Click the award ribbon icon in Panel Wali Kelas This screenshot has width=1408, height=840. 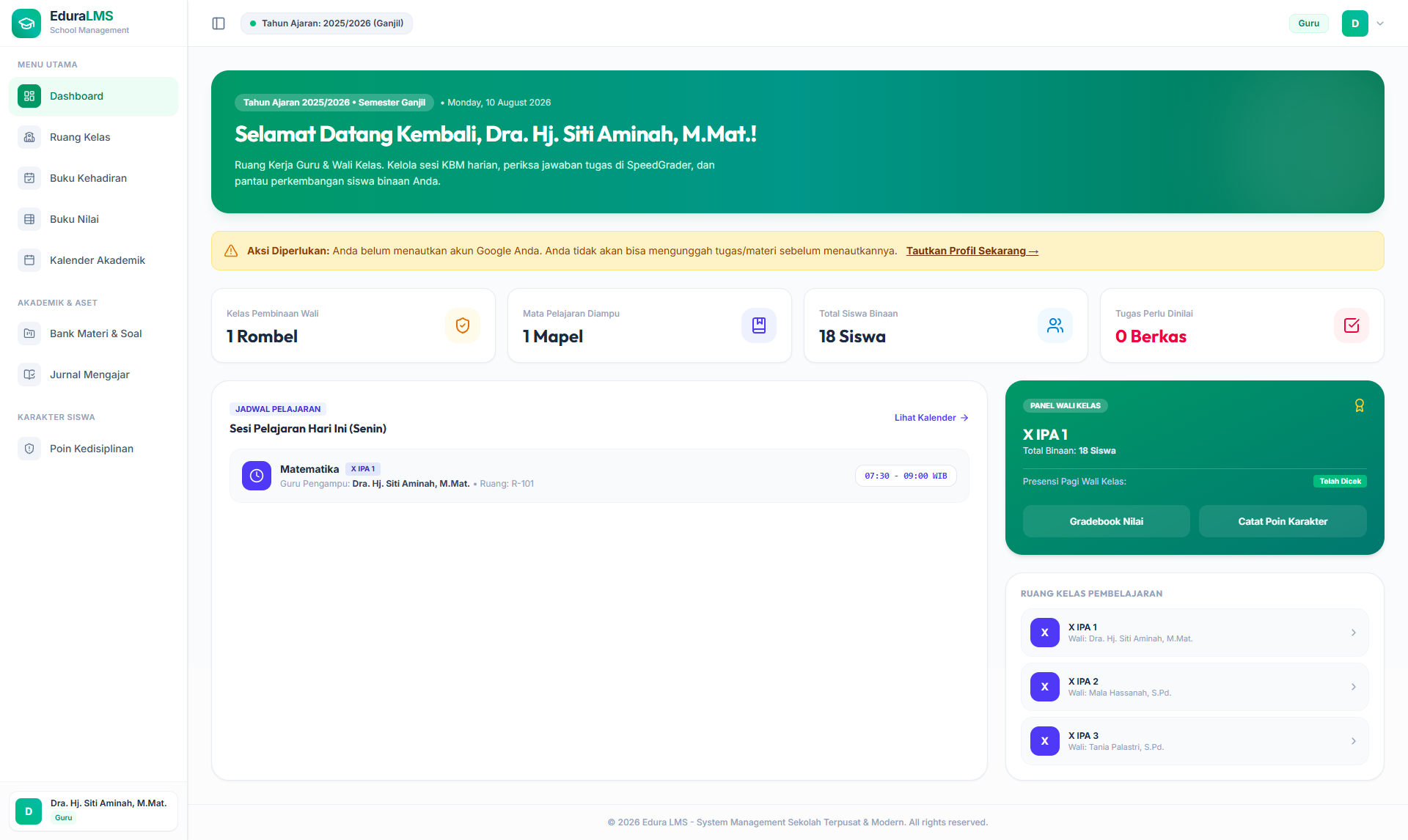[1359, 405]
